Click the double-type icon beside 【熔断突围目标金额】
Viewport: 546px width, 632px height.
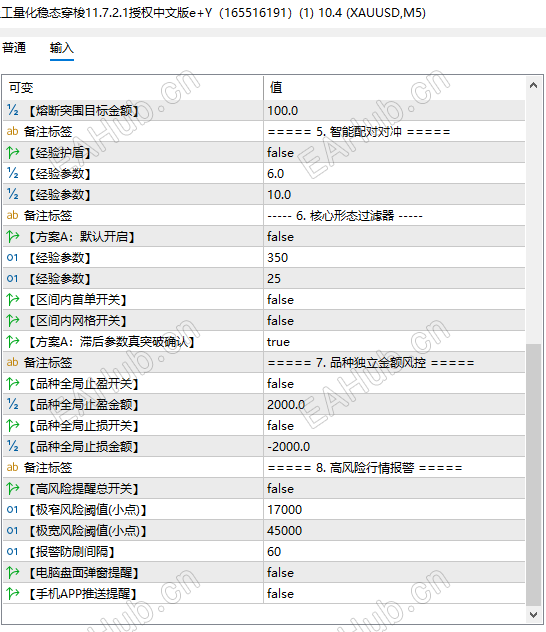tap(12, 110)
